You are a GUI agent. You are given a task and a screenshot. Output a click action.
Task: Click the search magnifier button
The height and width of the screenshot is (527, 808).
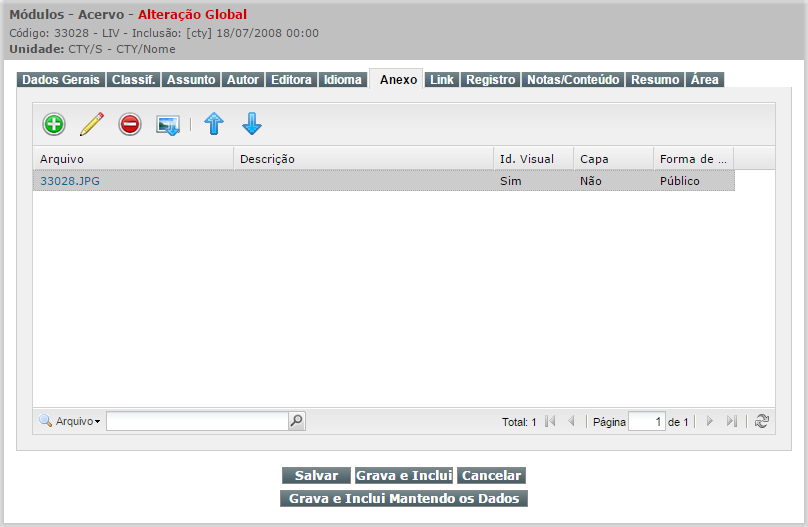click(x=296, y=421)
